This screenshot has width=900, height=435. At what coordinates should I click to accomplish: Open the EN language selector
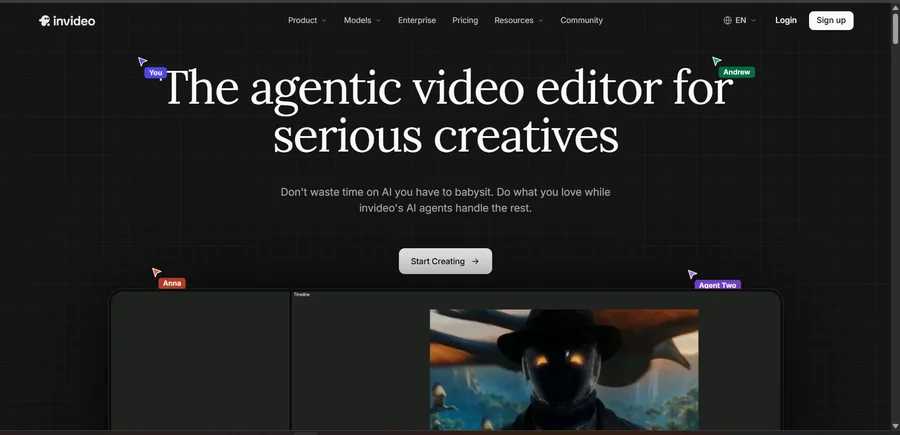pyautogui.click(x=740, y=20)
